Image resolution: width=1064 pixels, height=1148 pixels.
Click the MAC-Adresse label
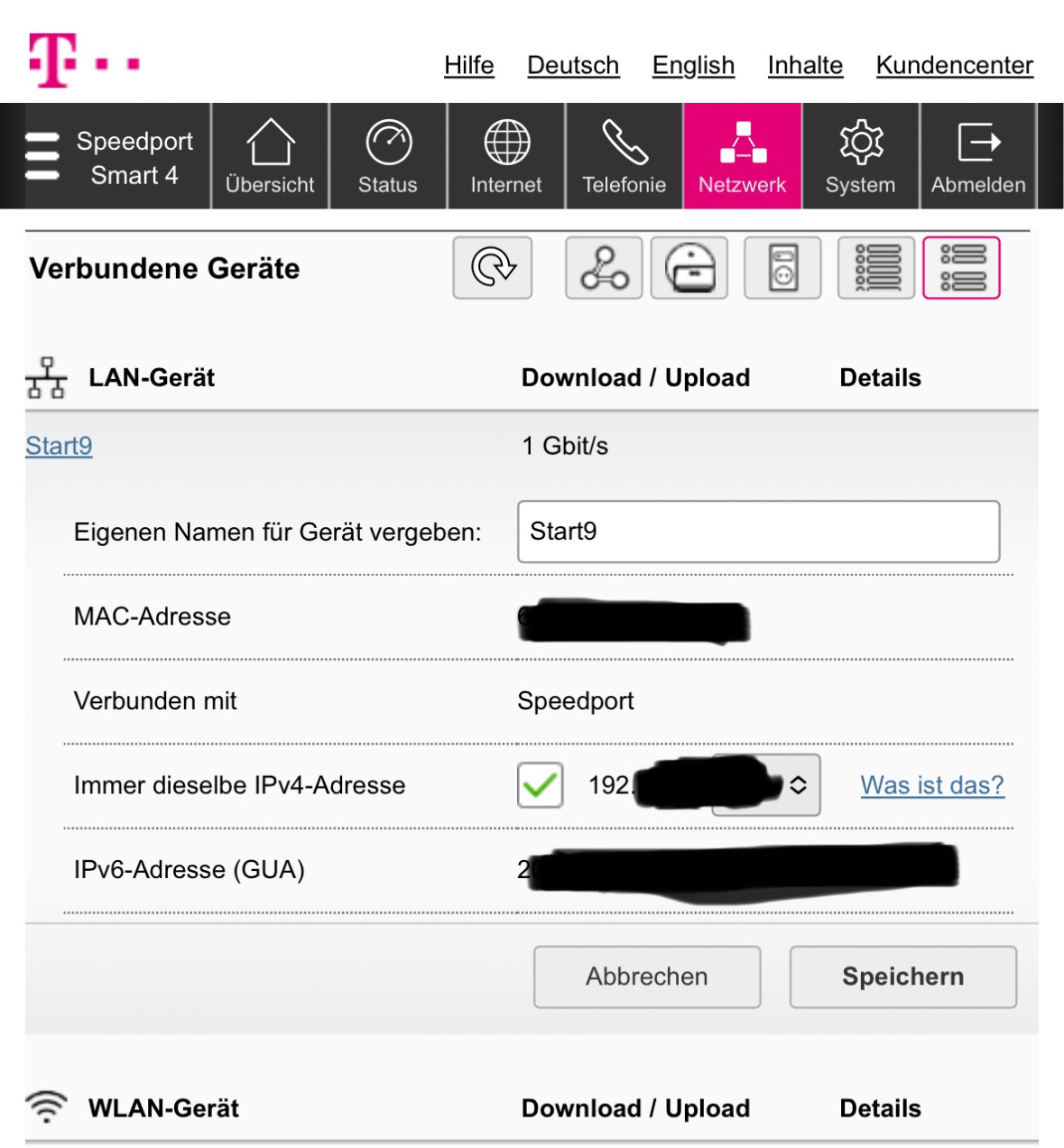153,616
